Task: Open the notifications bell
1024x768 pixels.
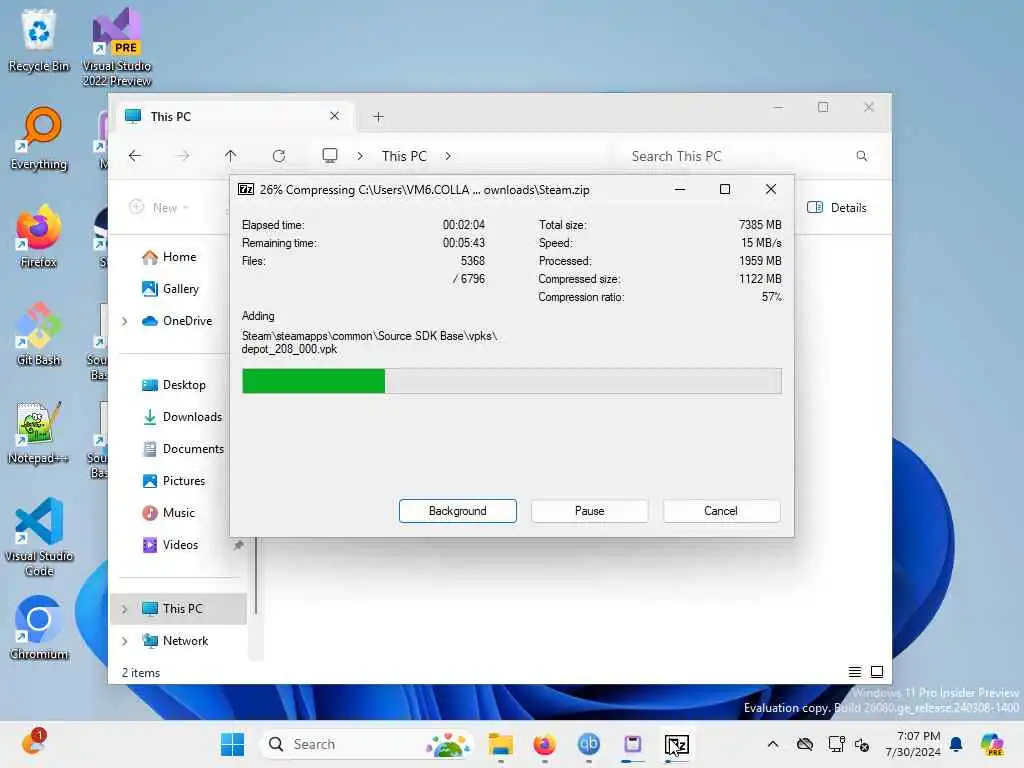Action: point(956,744)
